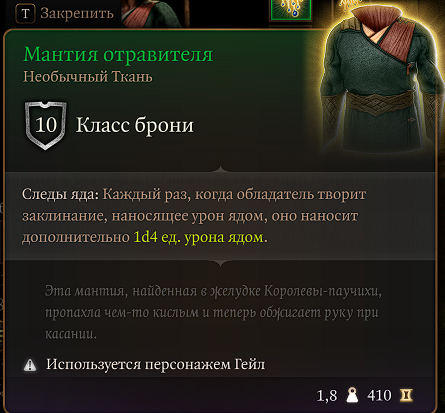
Task: Click the top notch divider above description
Action: [220, 169]
